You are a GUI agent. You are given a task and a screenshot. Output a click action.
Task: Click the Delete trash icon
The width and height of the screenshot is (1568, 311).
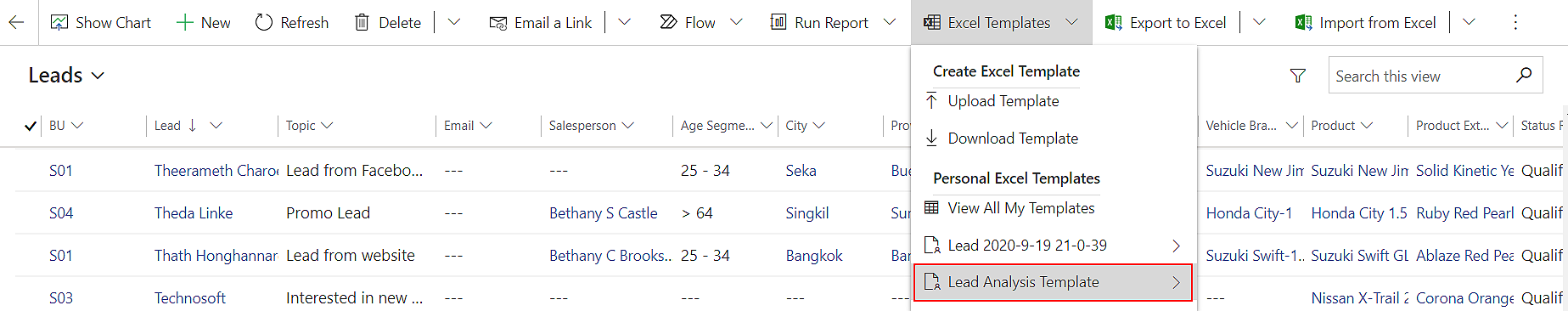(362, 23)
